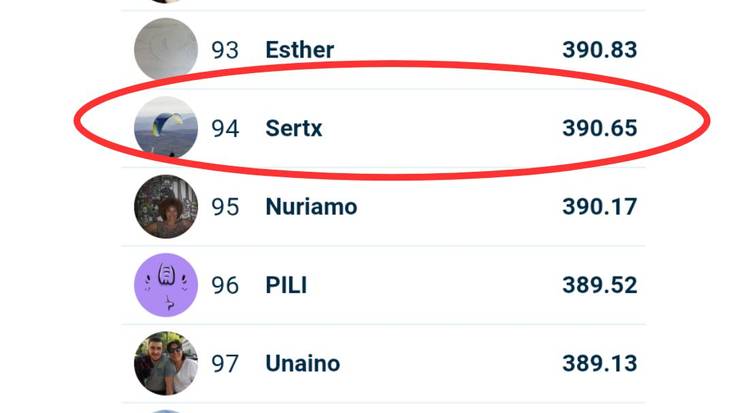This screenshot has height=413, width=735.
Task: Click Nuriamo's score 390.17
Action: click(x=599, y=207)
